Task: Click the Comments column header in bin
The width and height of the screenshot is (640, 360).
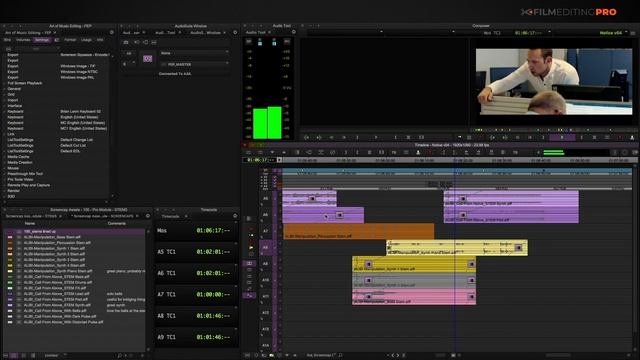Action: [117, 223]
